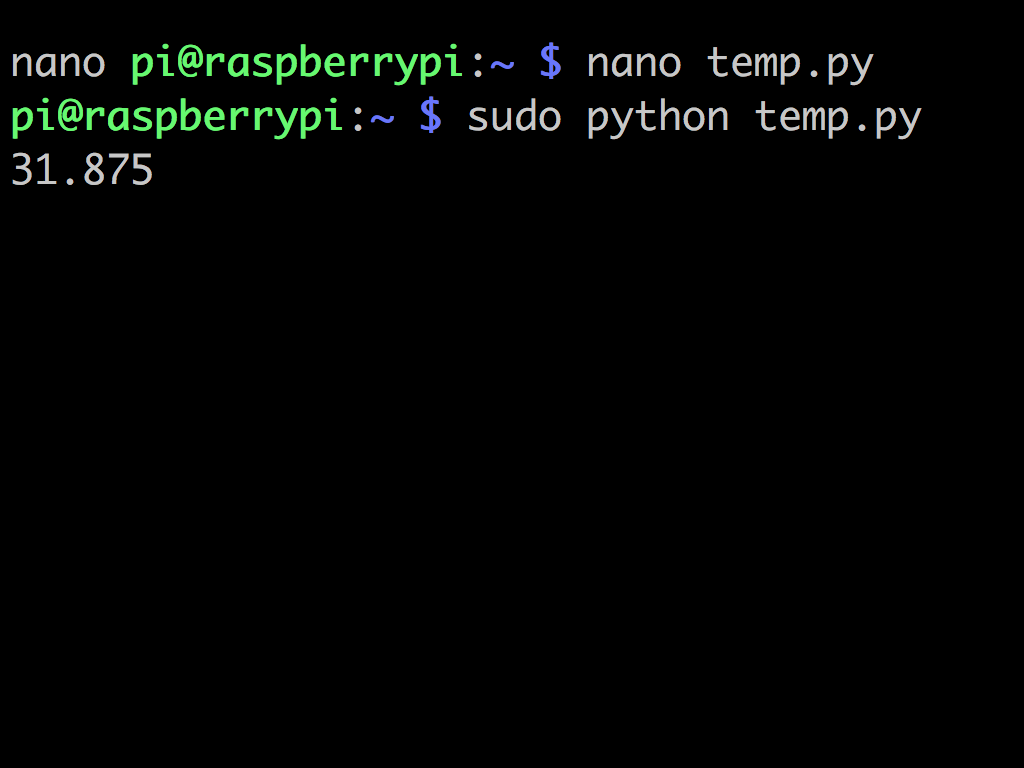Select temp.py filename in the nano command

coord(790,64)
